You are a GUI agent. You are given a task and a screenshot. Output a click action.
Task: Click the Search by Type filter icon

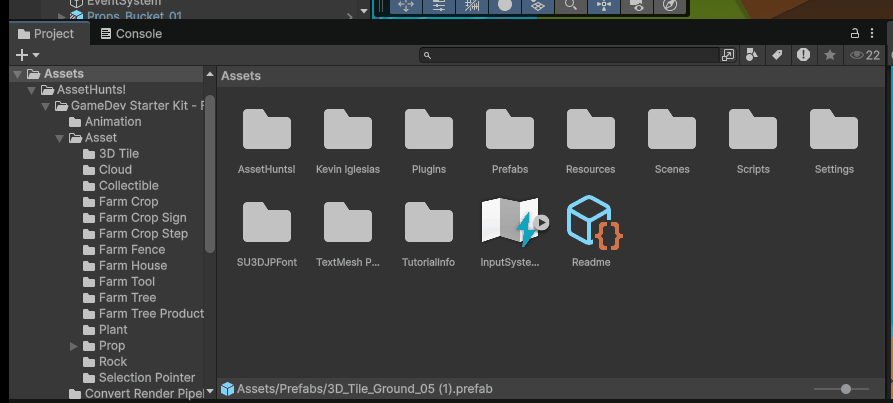pos(751,55)
